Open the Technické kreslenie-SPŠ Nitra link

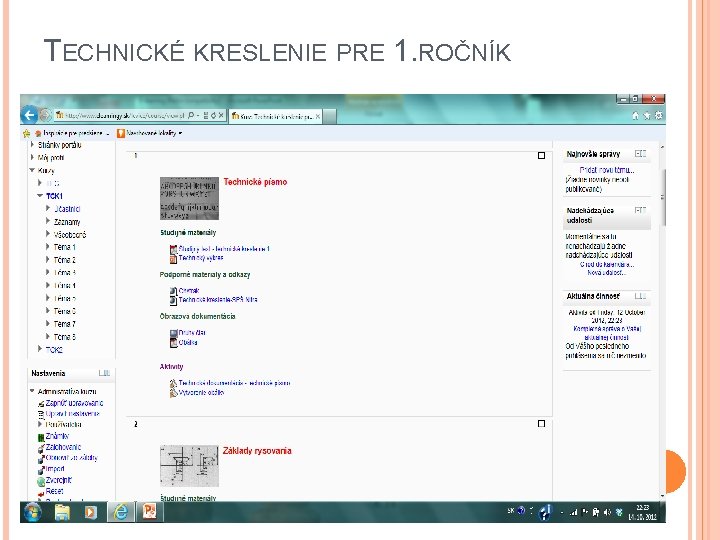tap(218, 300)
